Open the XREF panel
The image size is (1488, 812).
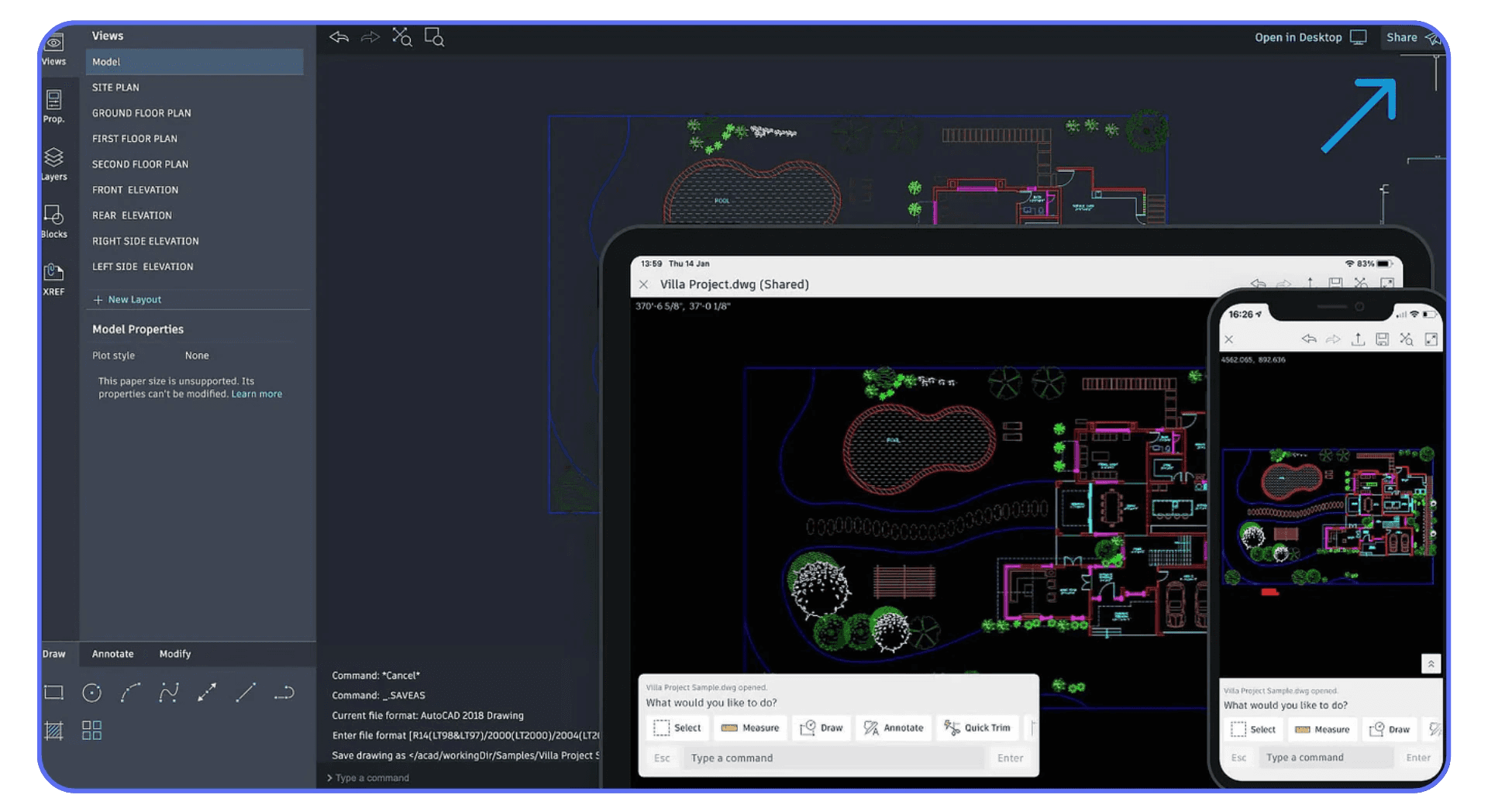pyautogui.click(x=53, y=277)
